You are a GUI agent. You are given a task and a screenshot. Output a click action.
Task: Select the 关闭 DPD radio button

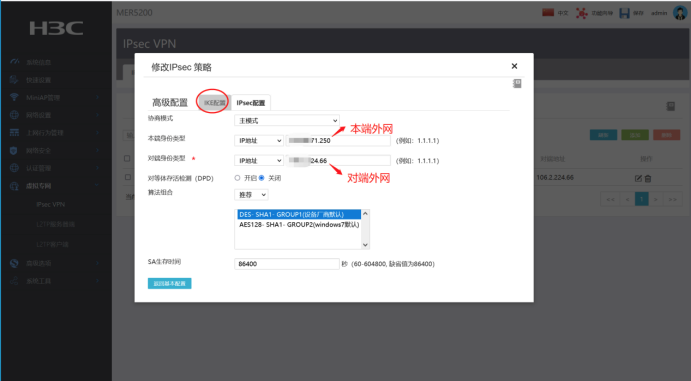262,178
